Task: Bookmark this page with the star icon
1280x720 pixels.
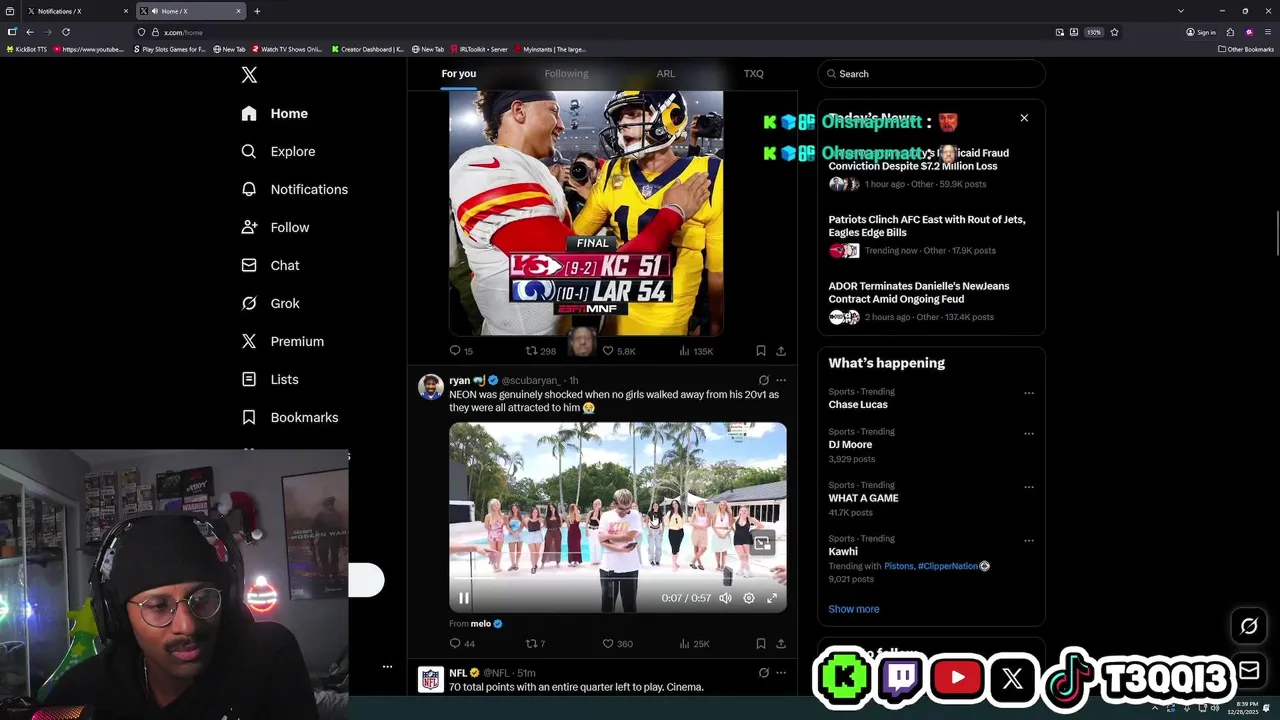Action: point(1114,32)
